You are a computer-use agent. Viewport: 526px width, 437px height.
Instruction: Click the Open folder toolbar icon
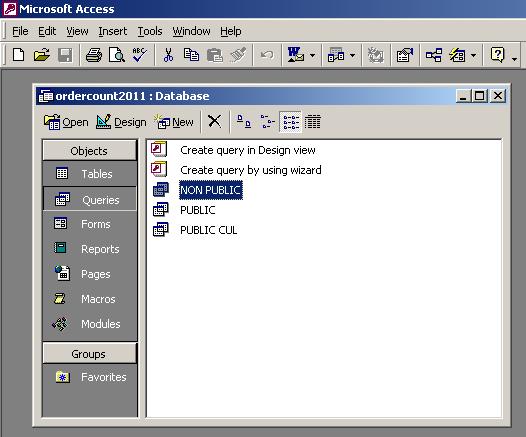point(42,55)
